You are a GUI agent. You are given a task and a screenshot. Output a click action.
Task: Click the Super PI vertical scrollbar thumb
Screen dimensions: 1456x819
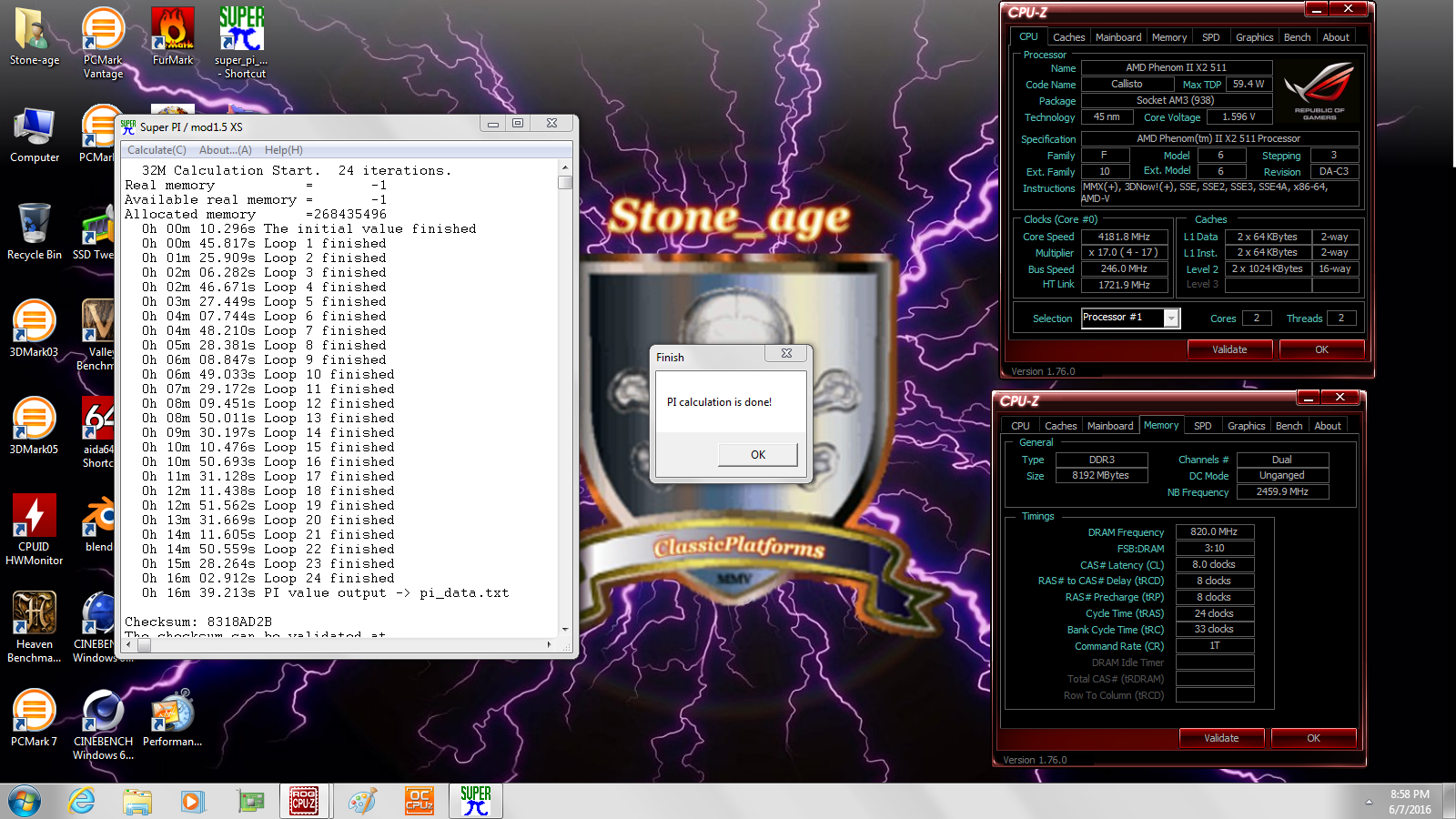coord(565,182)
